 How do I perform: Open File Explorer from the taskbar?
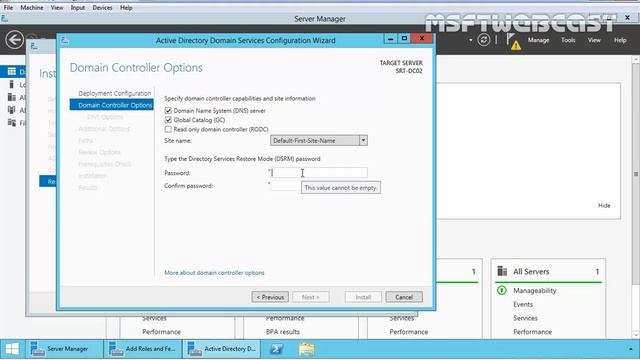[x=306, y=349]
